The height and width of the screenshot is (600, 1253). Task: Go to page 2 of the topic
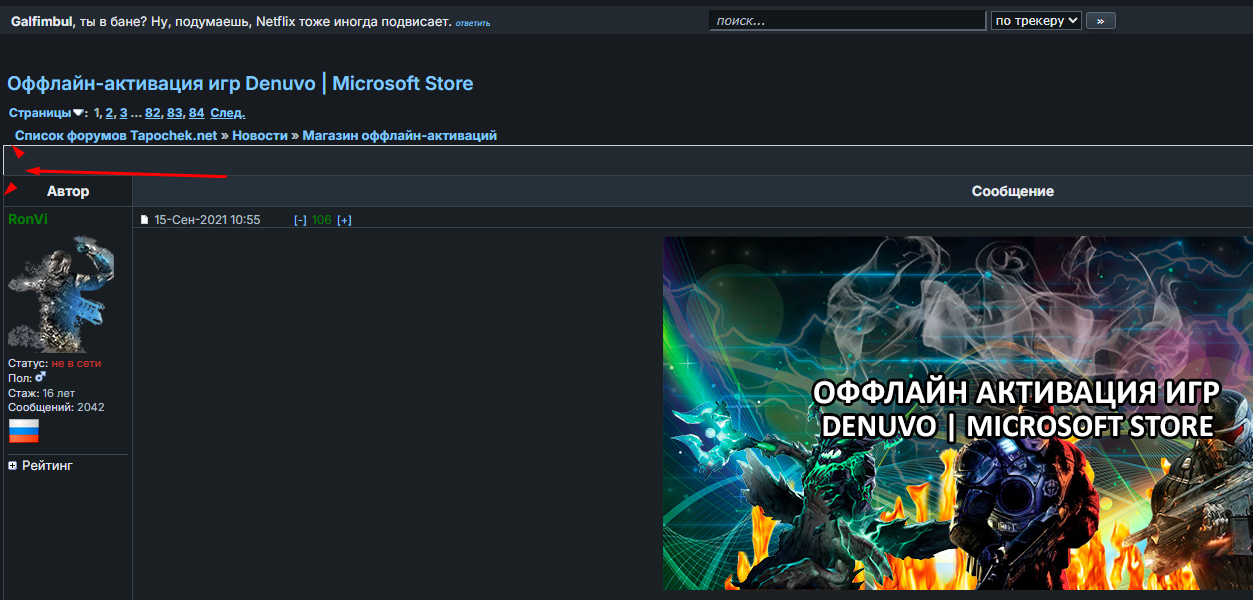[x=109, y=113]
